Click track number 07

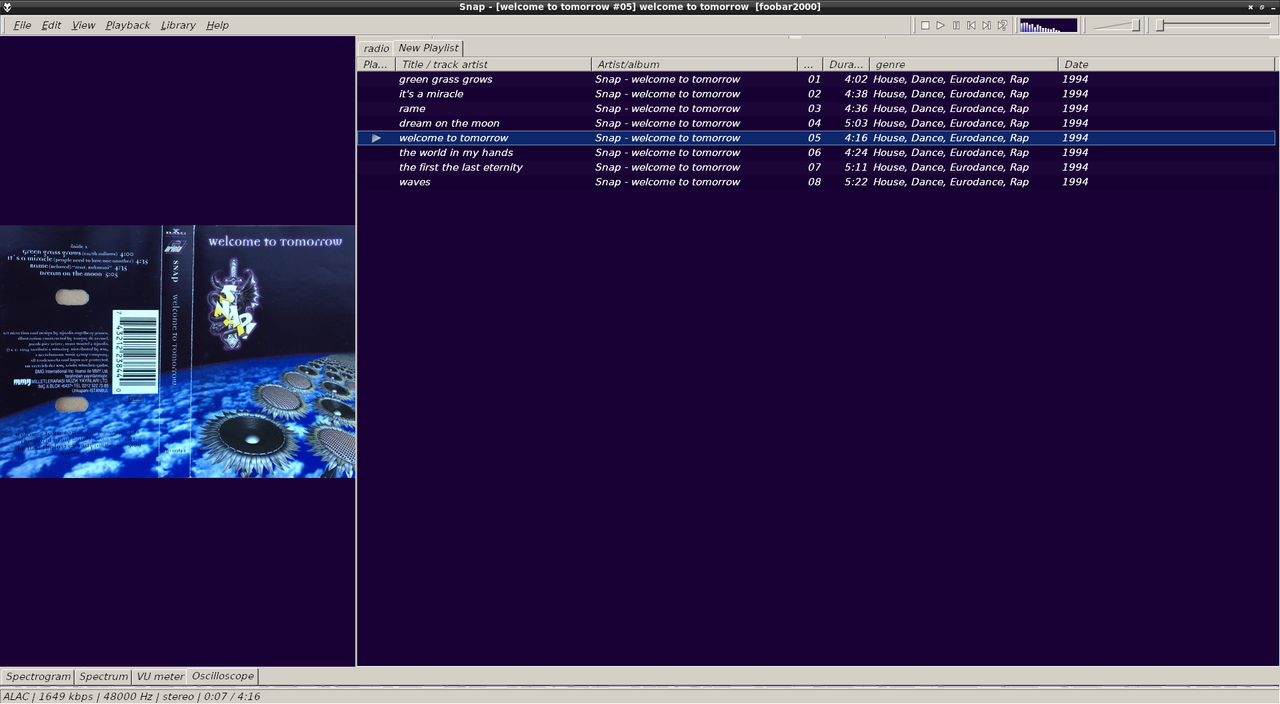(814, 167)
